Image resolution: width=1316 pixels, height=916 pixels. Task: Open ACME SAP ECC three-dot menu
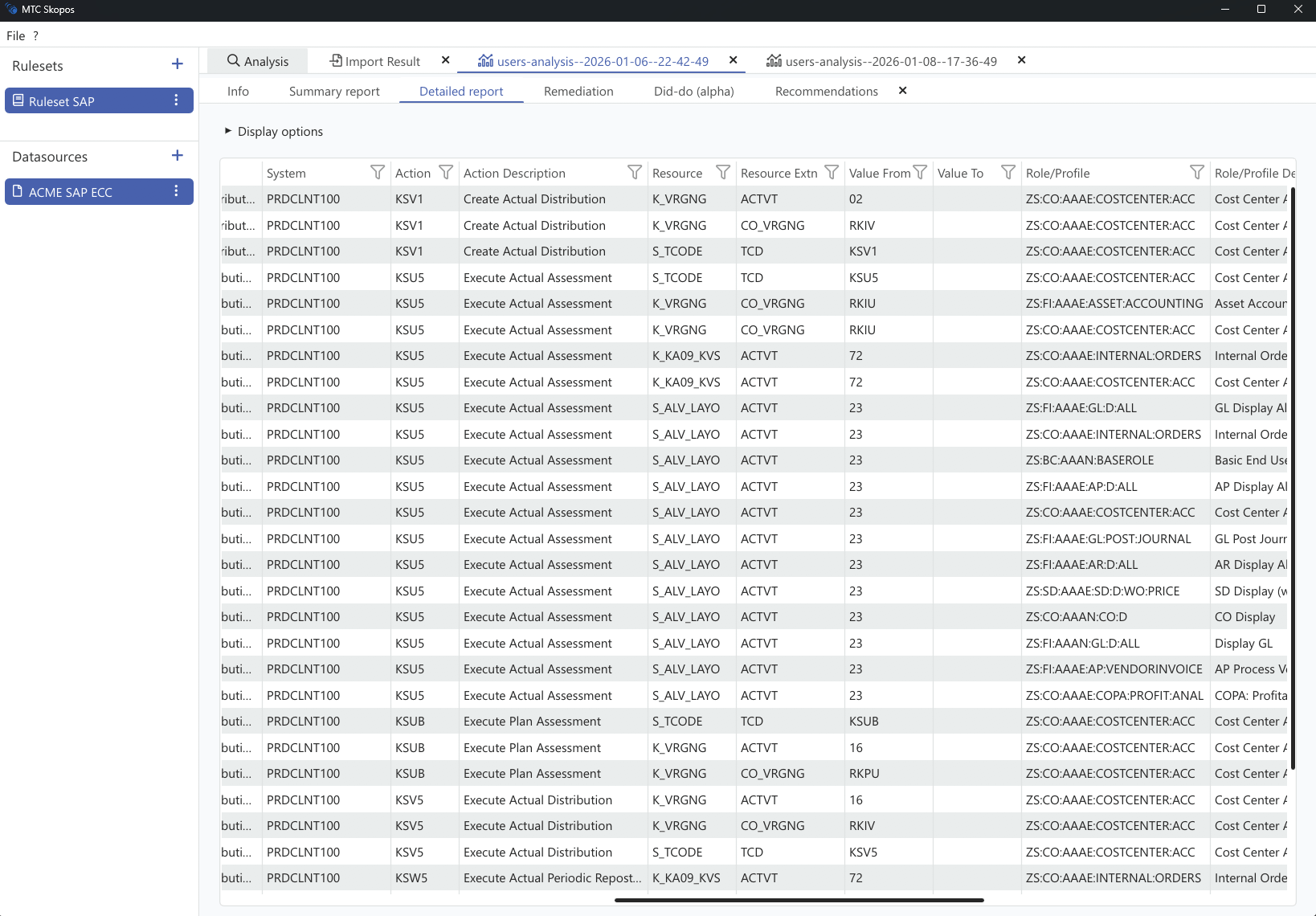click(176, 191)
